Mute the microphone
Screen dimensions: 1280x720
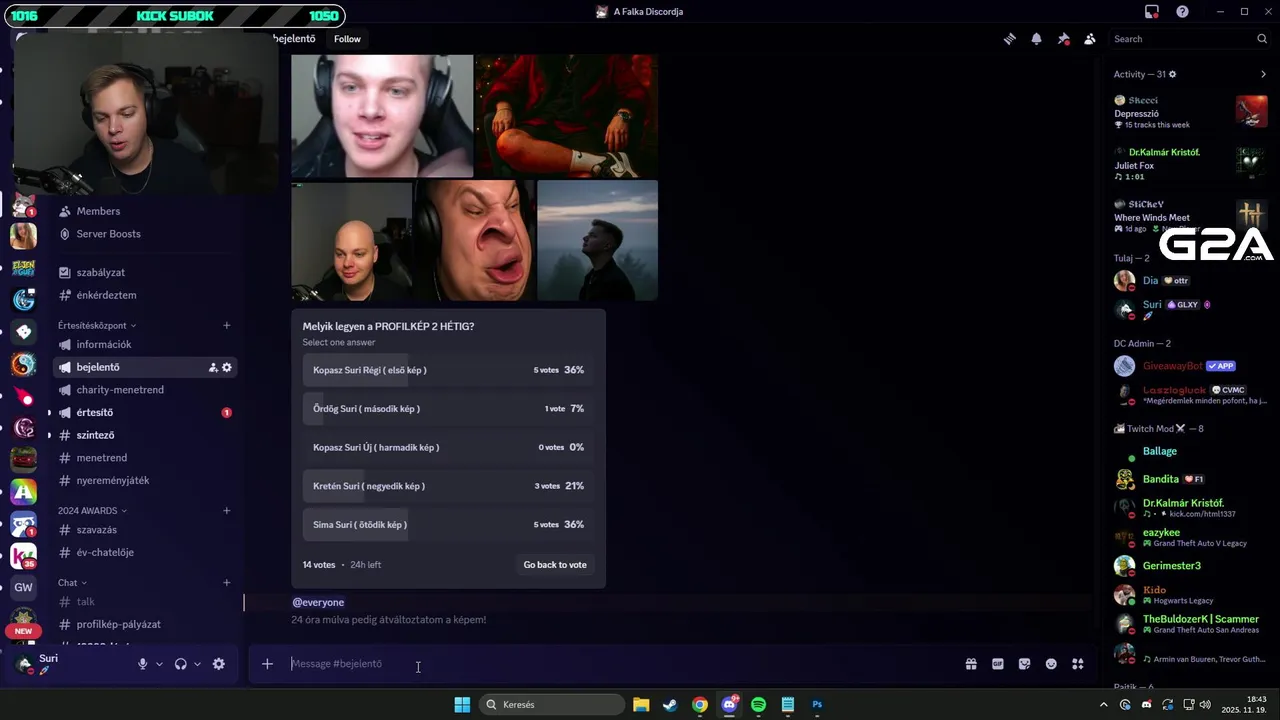(x=142, y=664)
